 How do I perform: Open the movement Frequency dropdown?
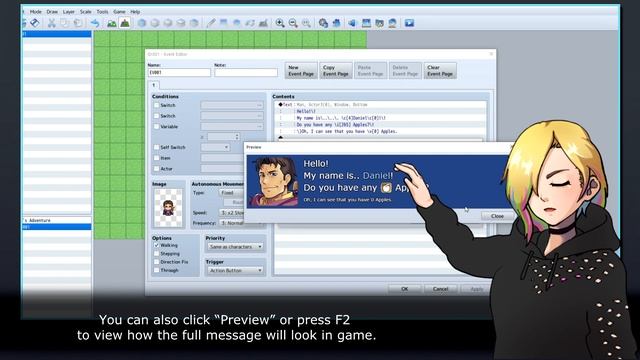click(x=231, y=223)
